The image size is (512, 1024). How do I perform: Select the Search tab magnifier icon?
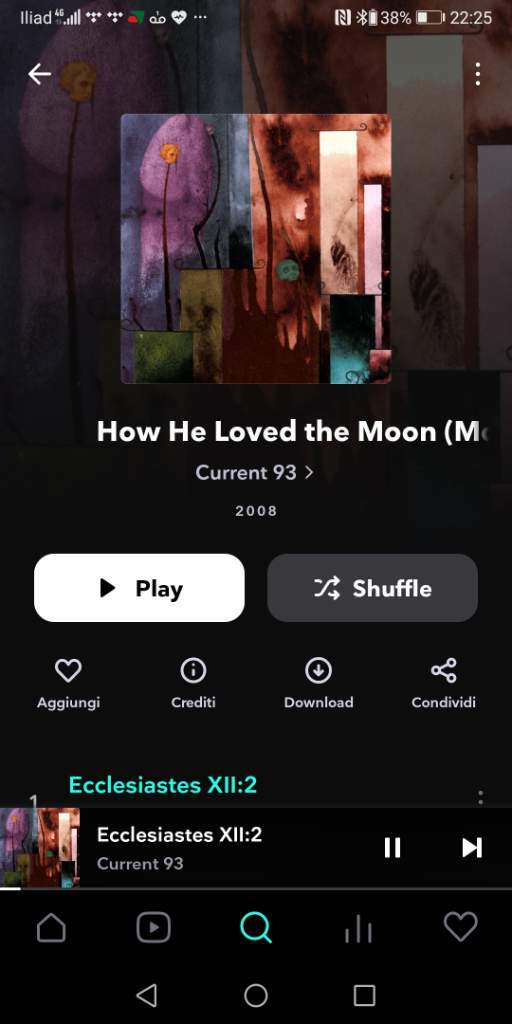click(256, 927)
